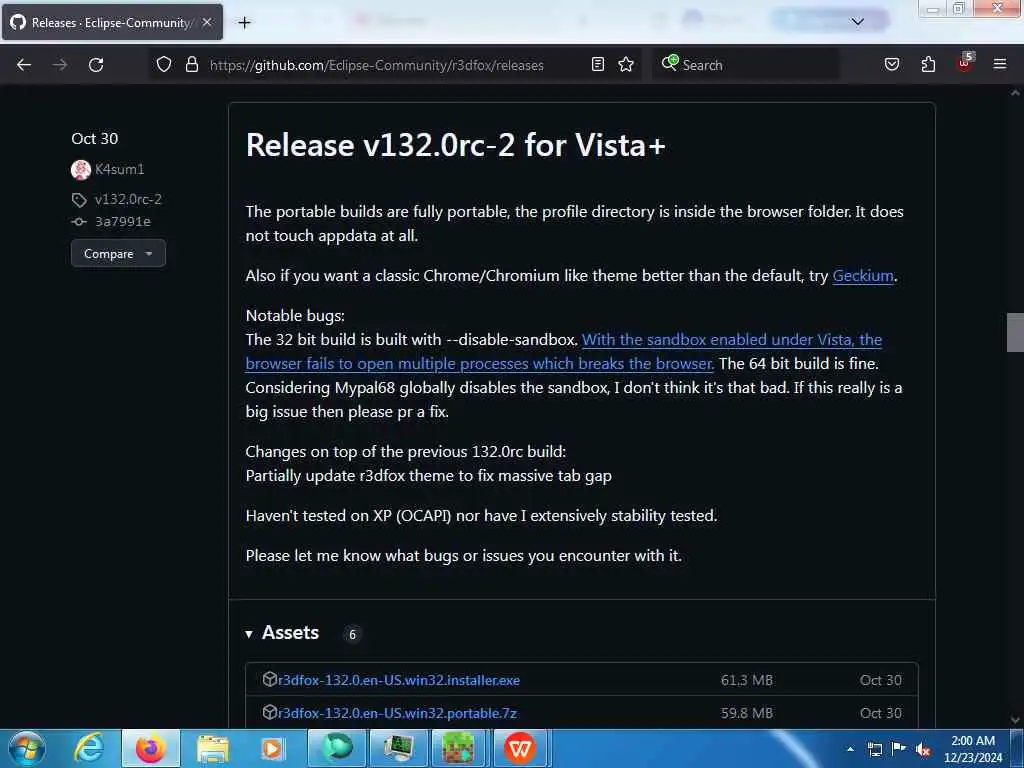Screen dimensions: 1024x768
Task: Open the tracking protection shield icon
Action: (x=164, y=65)
